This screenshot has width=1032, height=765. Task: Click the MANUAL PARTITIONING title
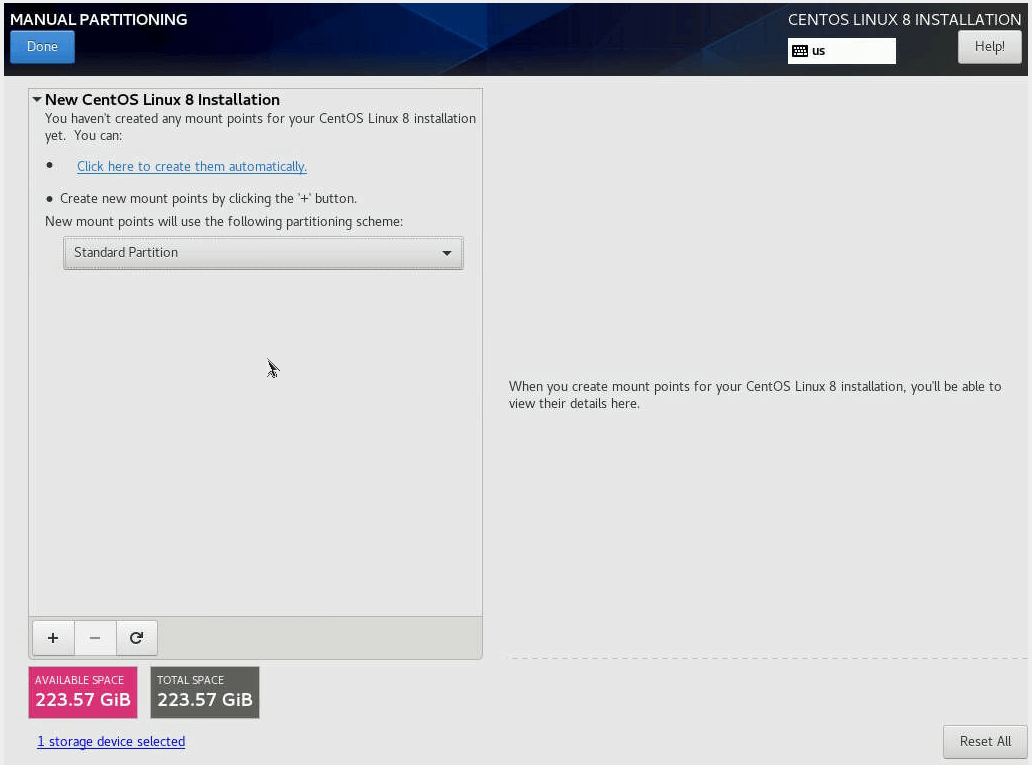pos(99,20)
